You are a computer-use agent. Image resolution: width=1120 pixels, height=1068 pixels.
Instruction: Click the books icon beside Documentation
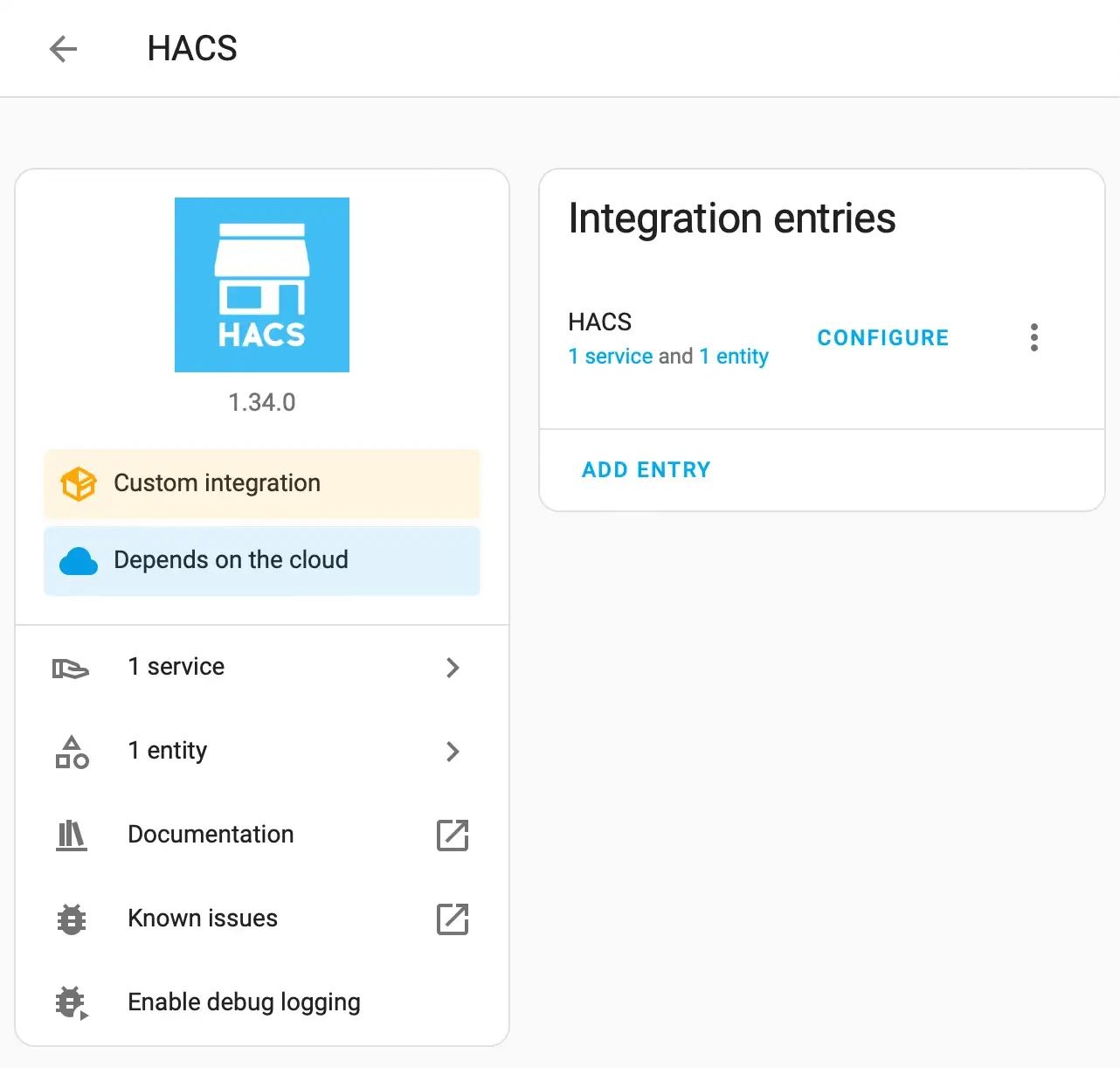click(x=72, y=836)
